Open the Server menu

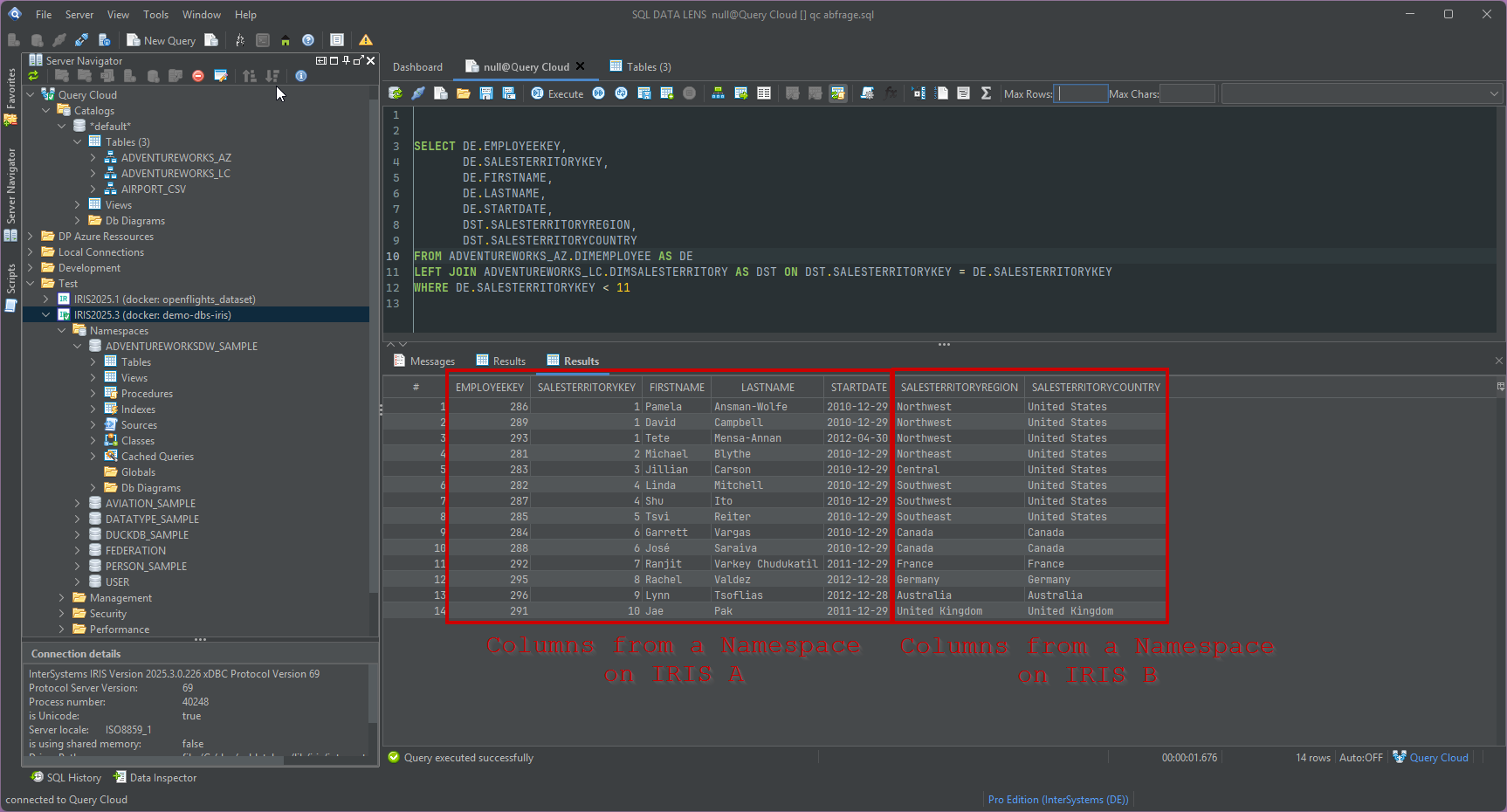tap(79, 15)
